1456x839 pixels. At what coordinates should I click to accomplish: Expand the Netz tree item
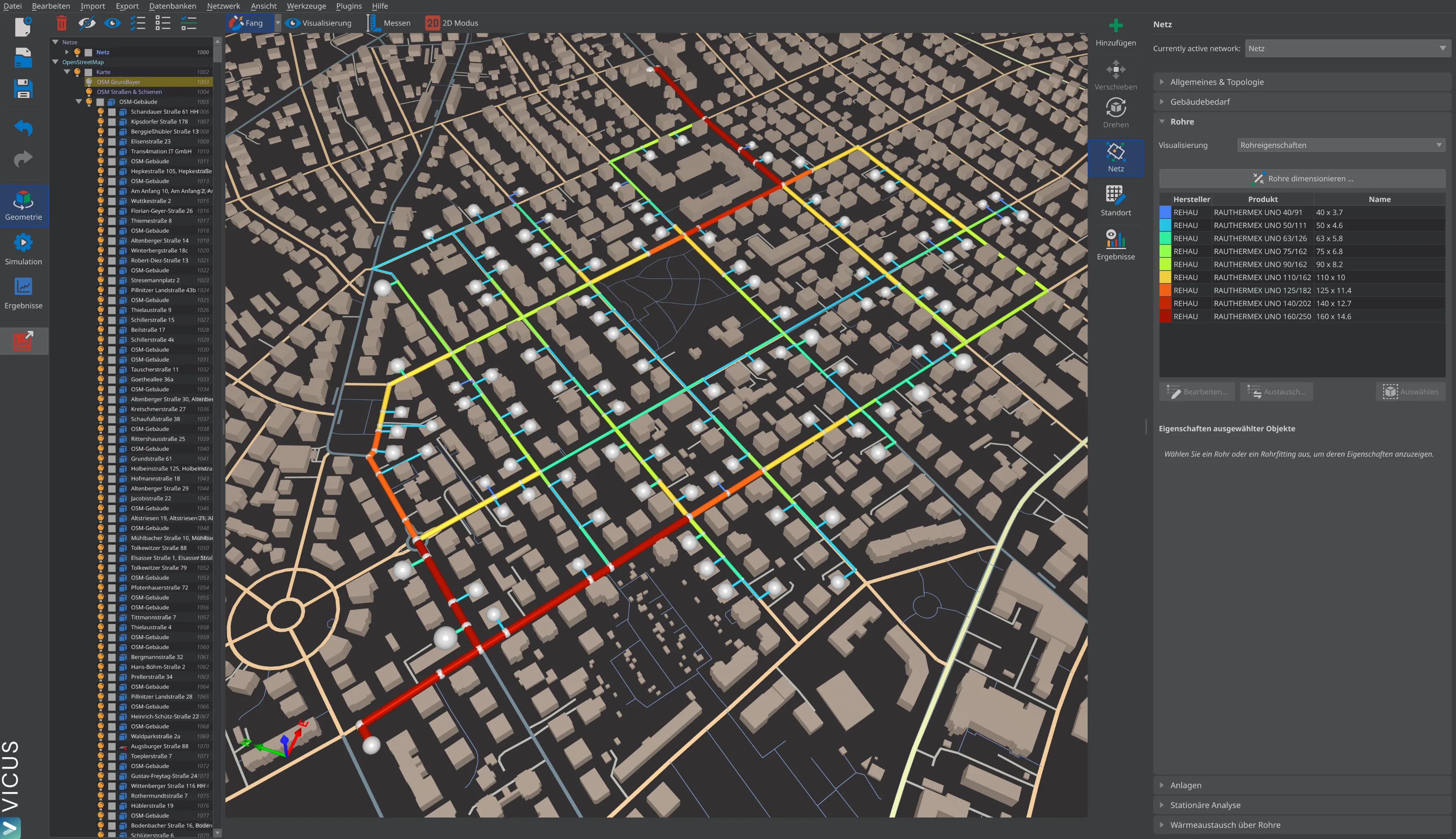(x=67, y=52)
